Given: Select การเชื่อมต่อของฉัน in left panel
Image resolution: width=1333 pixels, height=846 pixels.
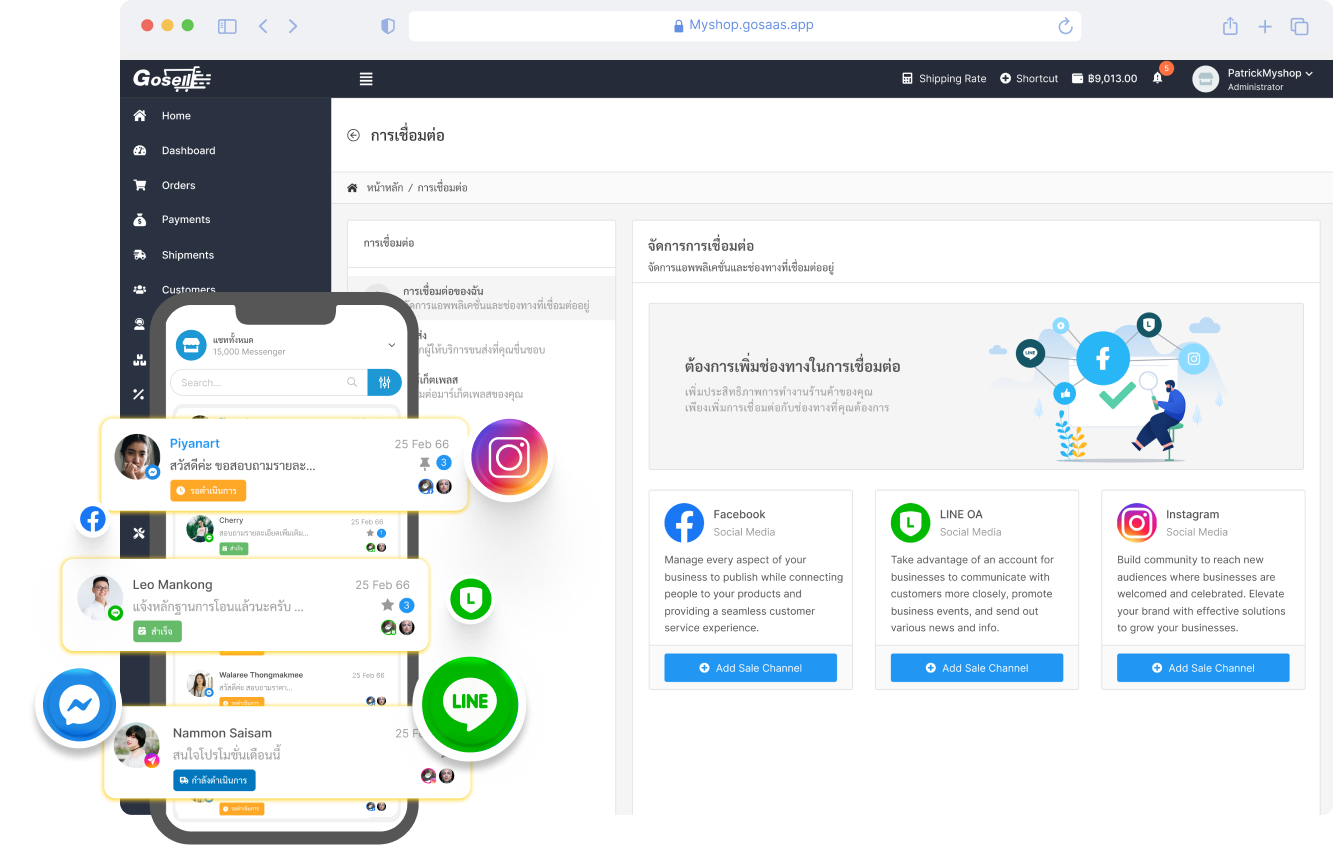Looking at the screenshot, I should [x=481, y=298].
